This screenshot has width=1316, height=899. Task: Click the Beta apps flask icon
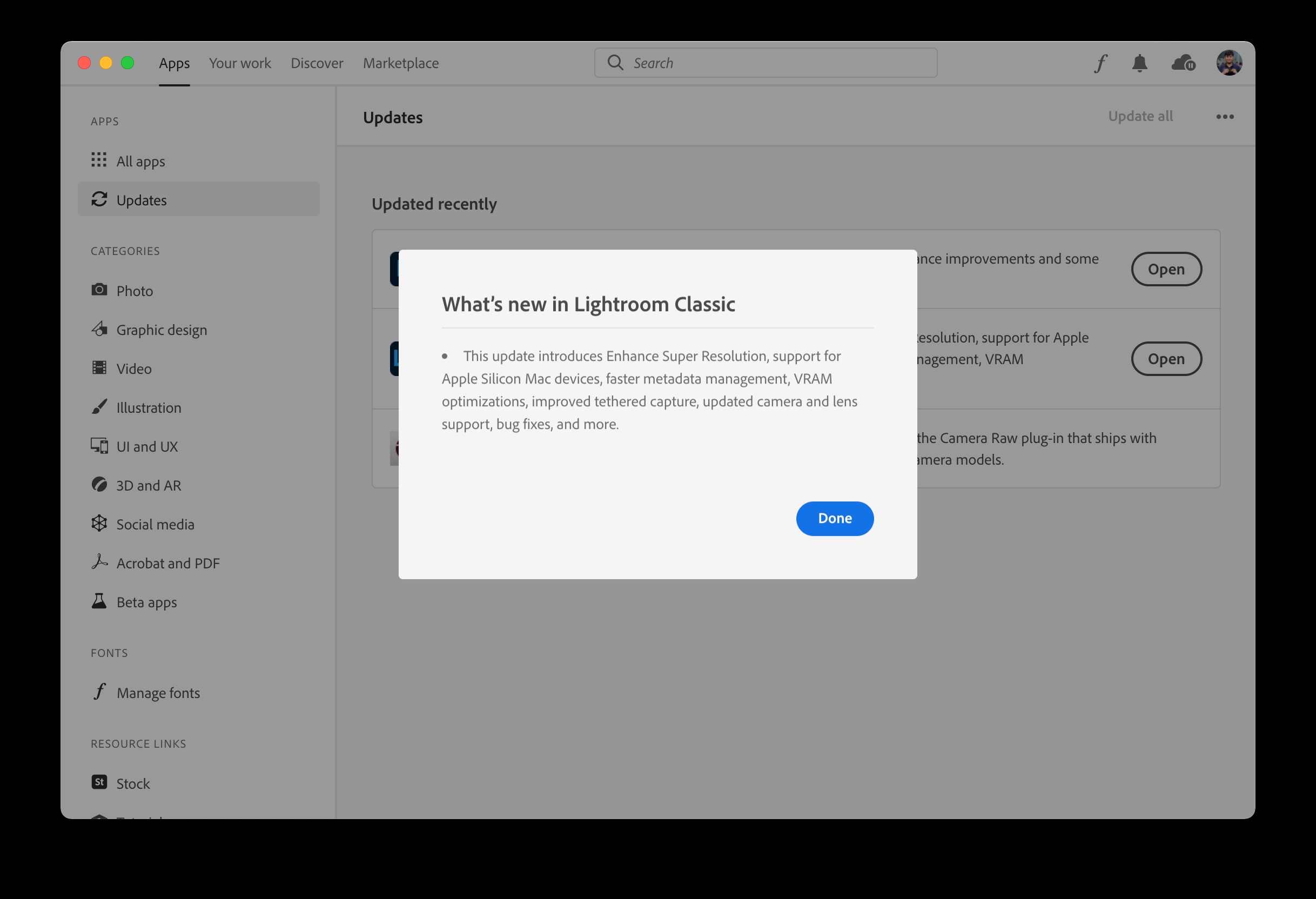[x=99, y=602]
